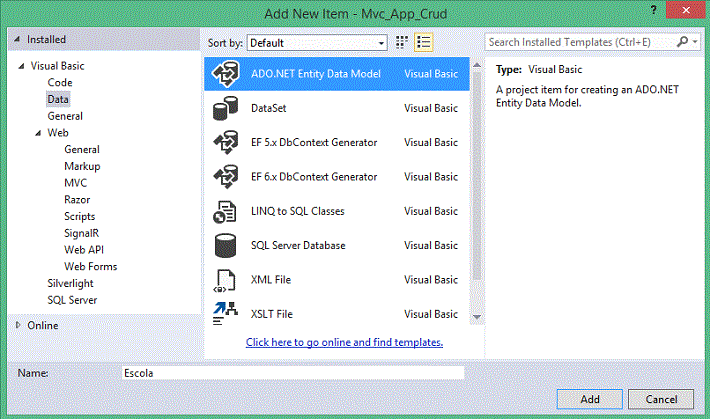Select the XML File icon
Viewport: 710px width, 419px height.
click(225, 280)
